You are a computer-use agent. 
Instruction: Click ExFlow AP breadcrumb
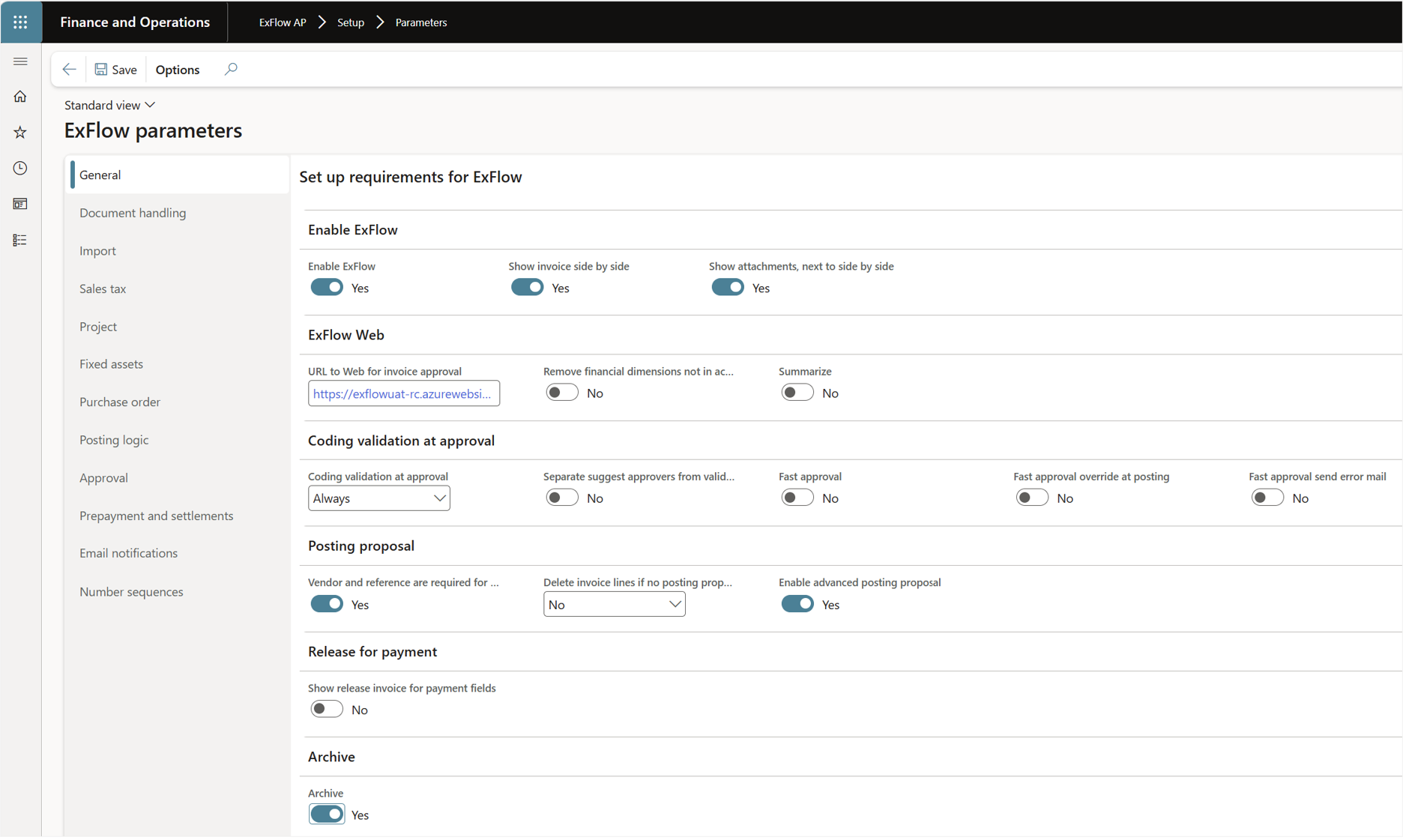(x=283, y=22)
